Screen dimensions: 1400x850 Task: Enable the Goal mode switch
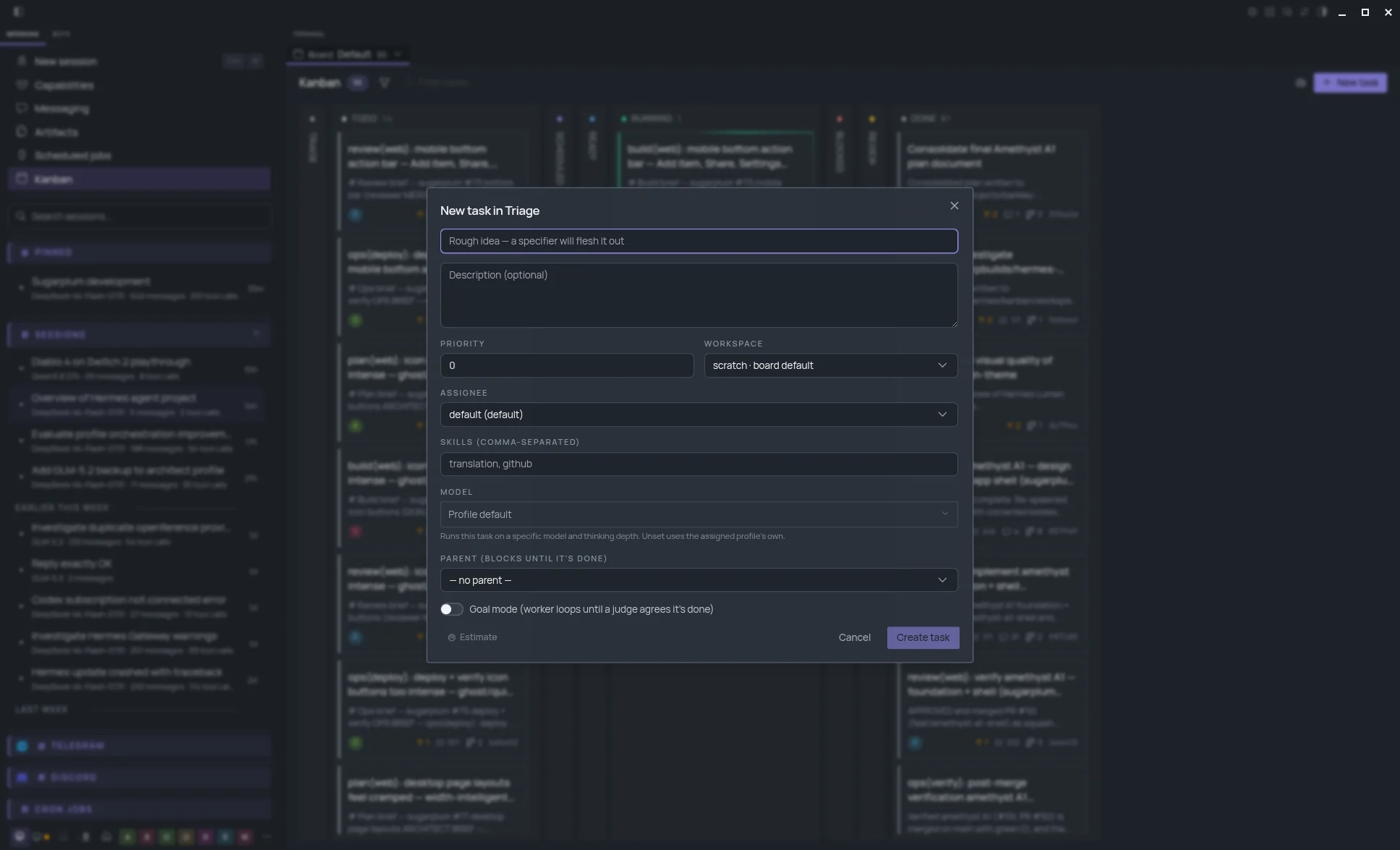coord(451,609)
